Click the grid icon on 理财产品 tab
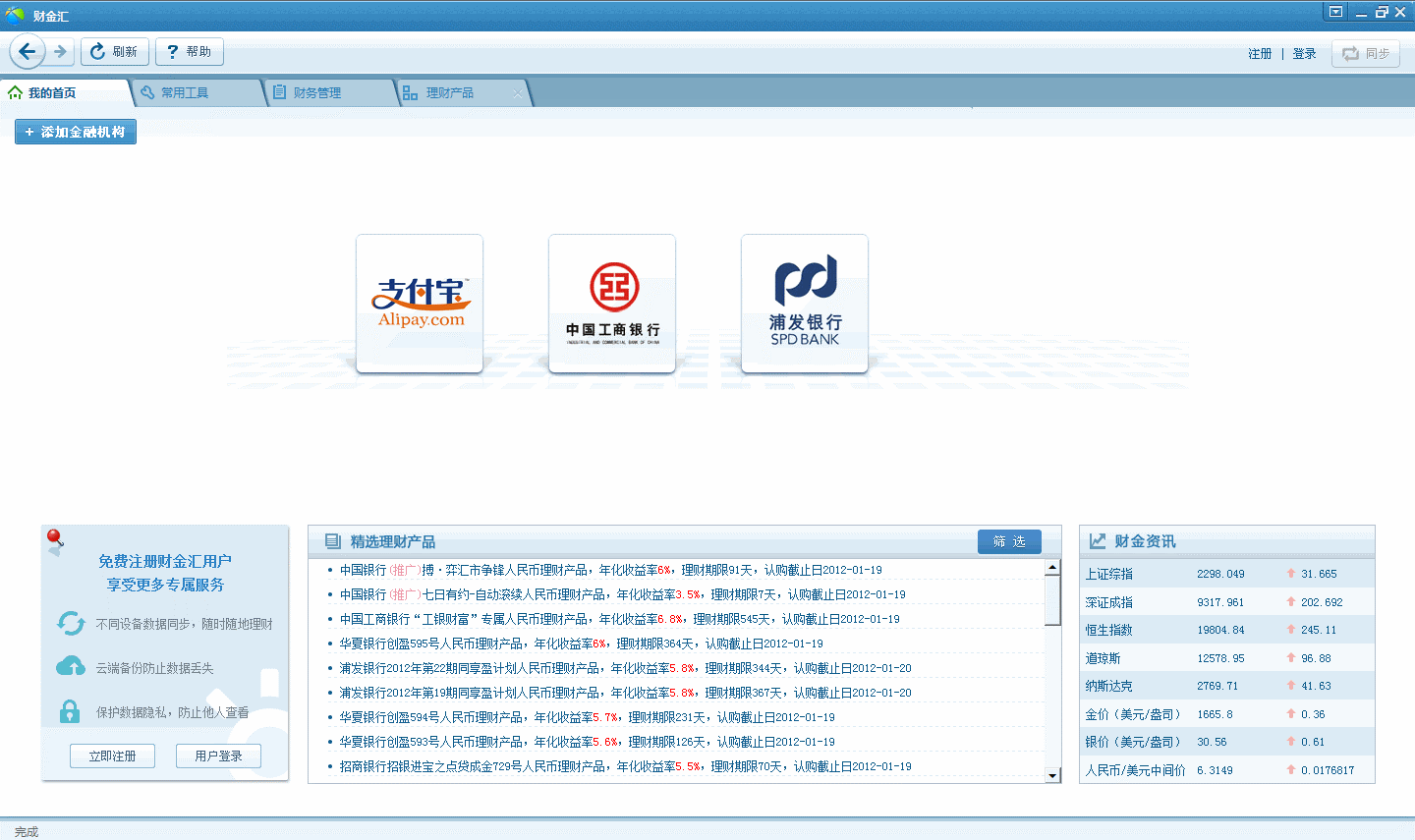This screenshot has height=840, width=1415. point(411,93)
